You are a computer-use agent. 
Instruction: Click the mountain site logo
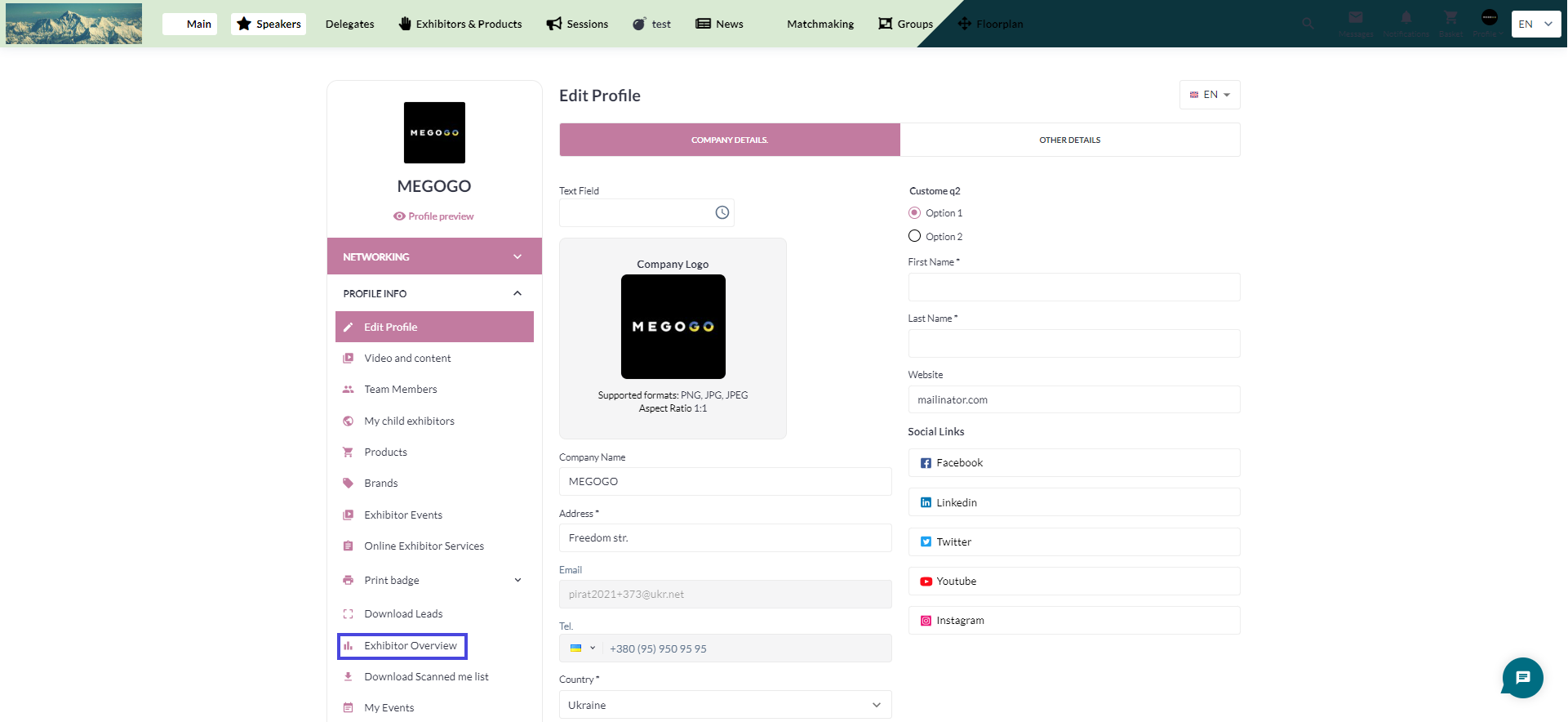73,24
